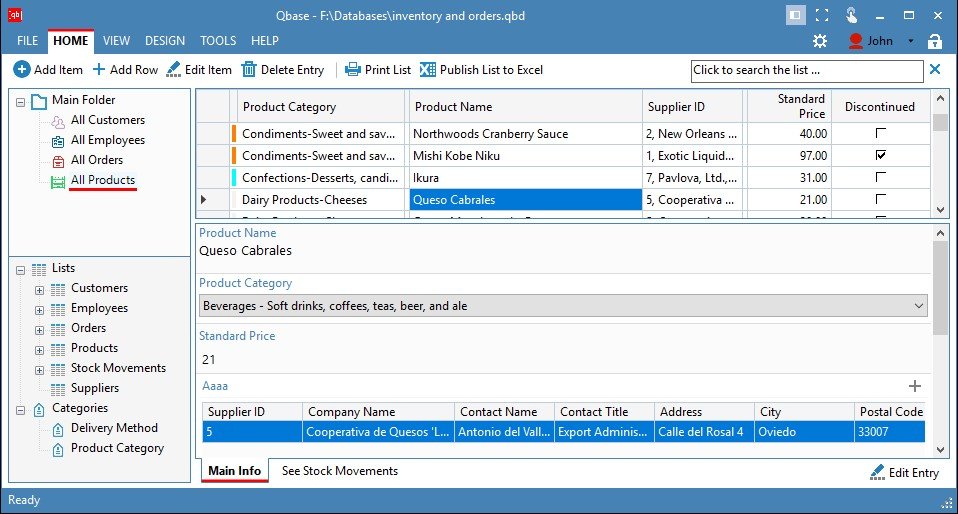Switch to the DESIGN ribbon tab
Screen dimensions: 958x514
165,40
